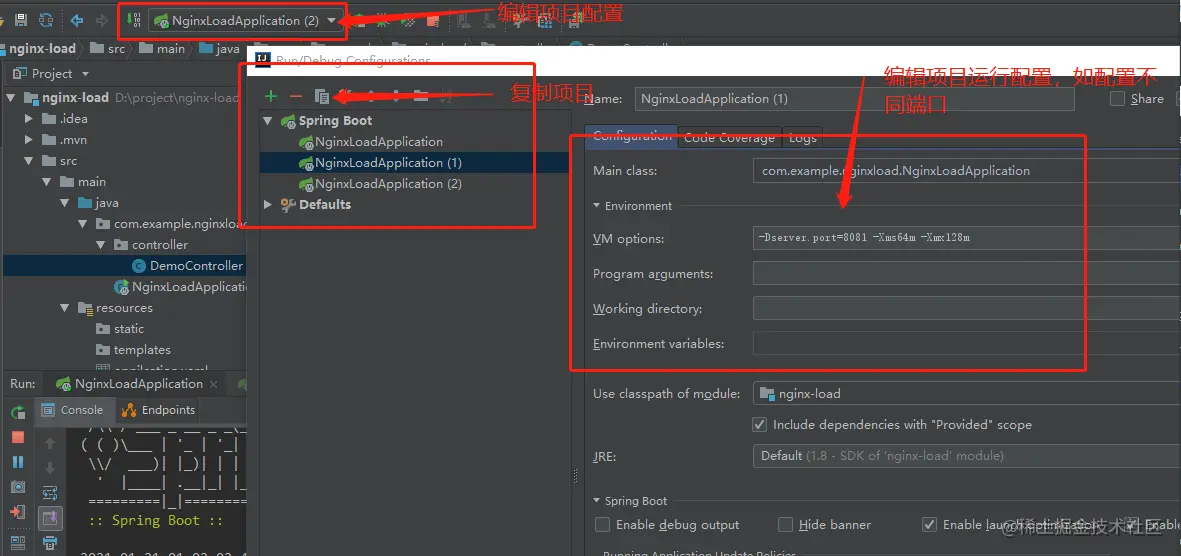Toggle Enable launch optimization checkbox

tap(929, 524)
